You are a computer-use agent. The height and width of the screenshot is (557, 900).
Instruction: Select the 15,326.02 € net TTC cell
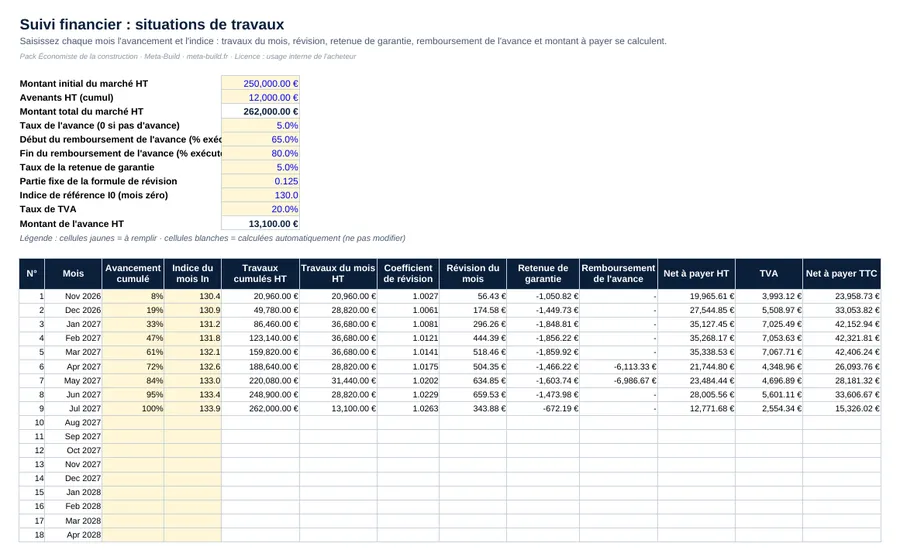point(841,408)
